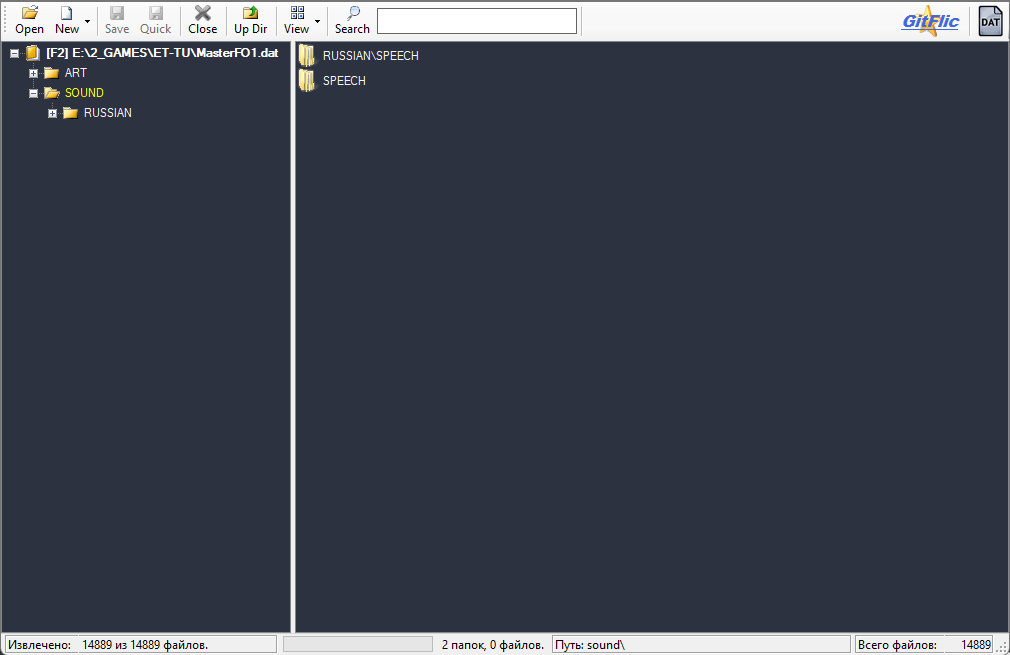Select the ART folder in tree

[x=75, y=73]
